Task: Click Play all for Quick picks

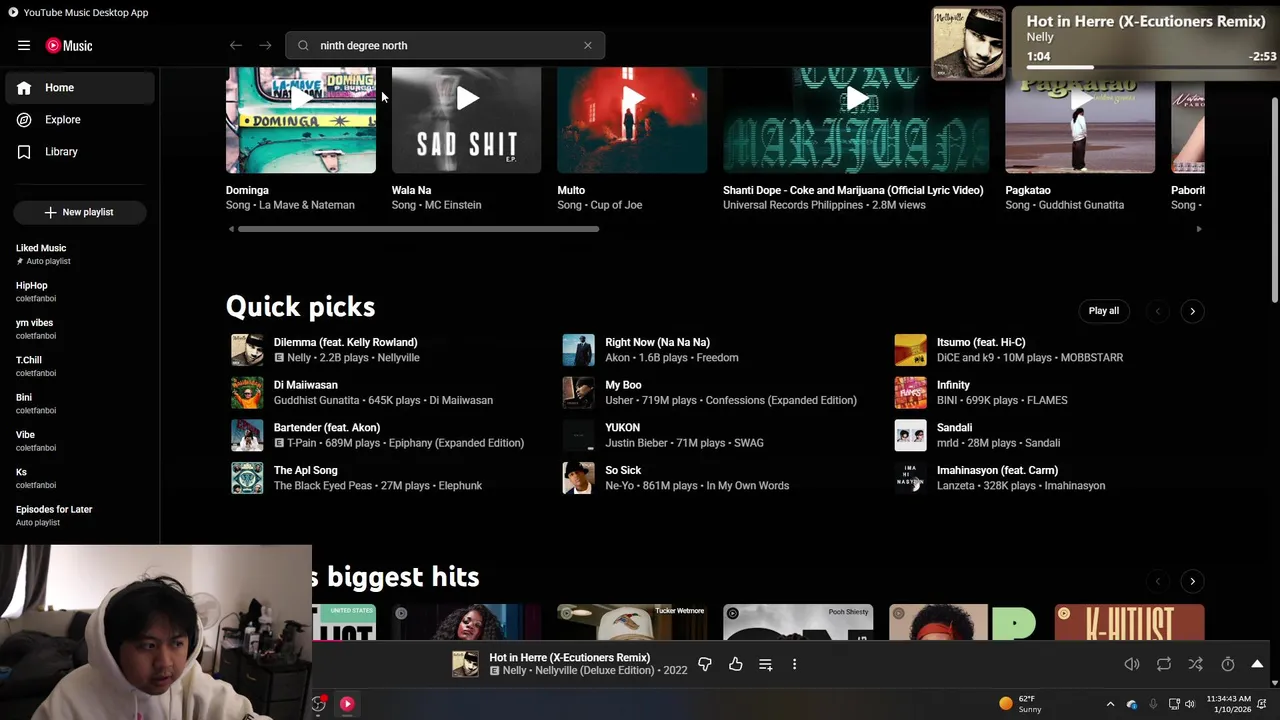Action: coord(1104,311)
